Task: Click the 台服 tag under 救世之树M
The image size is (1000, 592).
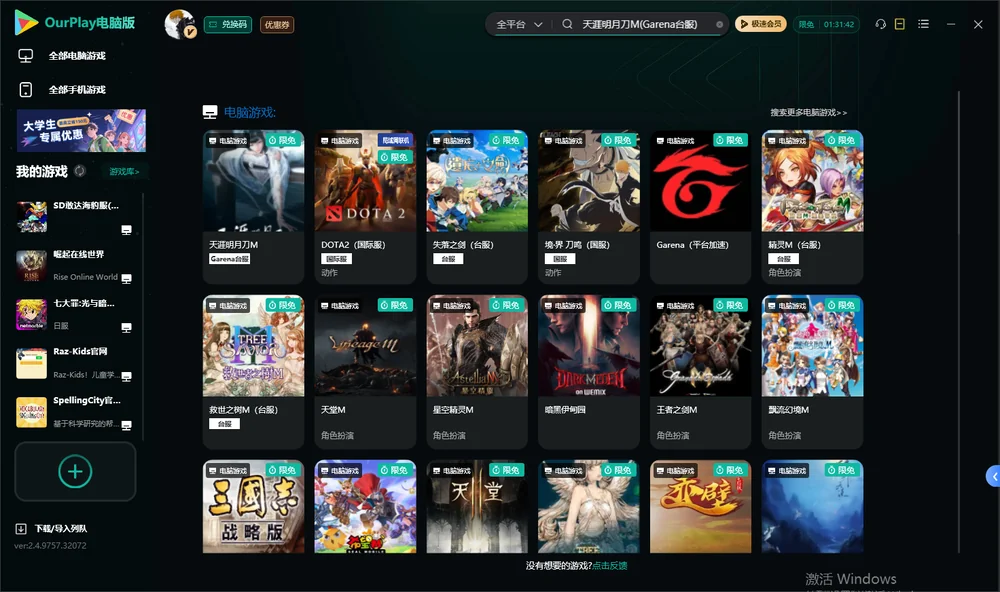Action: (224, 424)
